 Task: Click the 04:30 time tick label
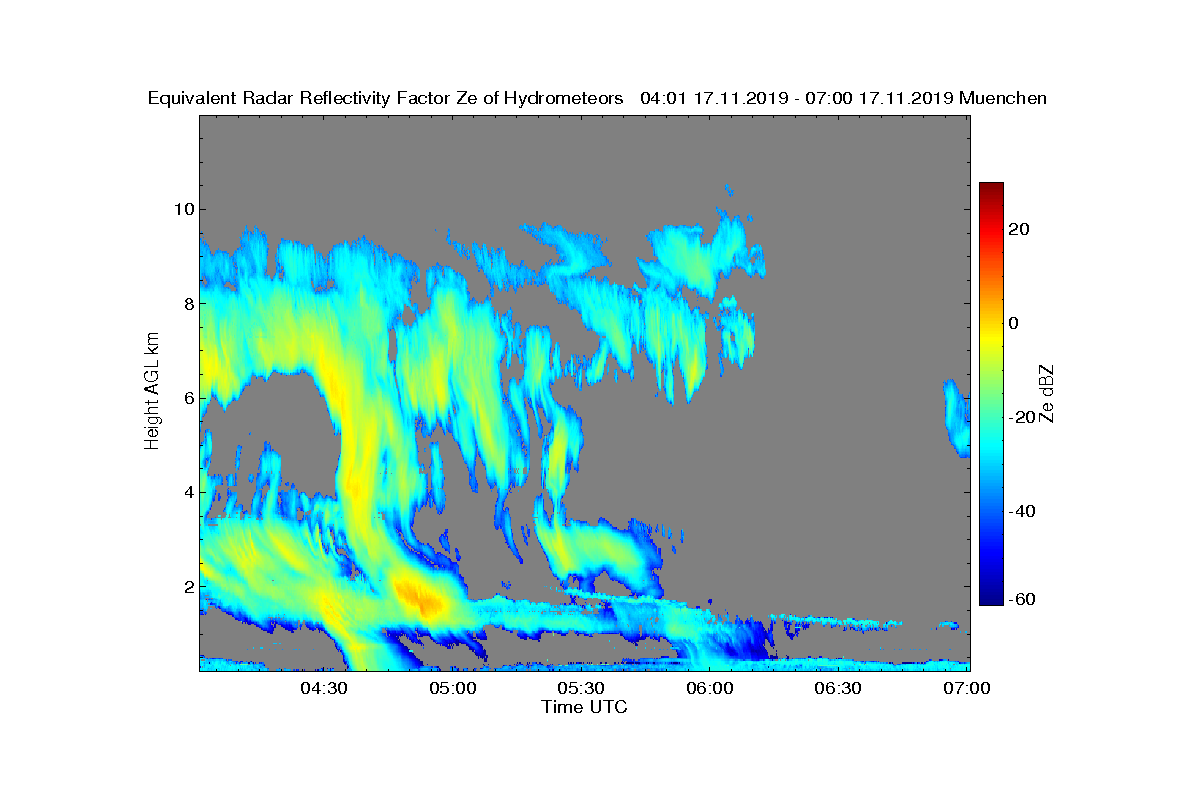(324, 688)
